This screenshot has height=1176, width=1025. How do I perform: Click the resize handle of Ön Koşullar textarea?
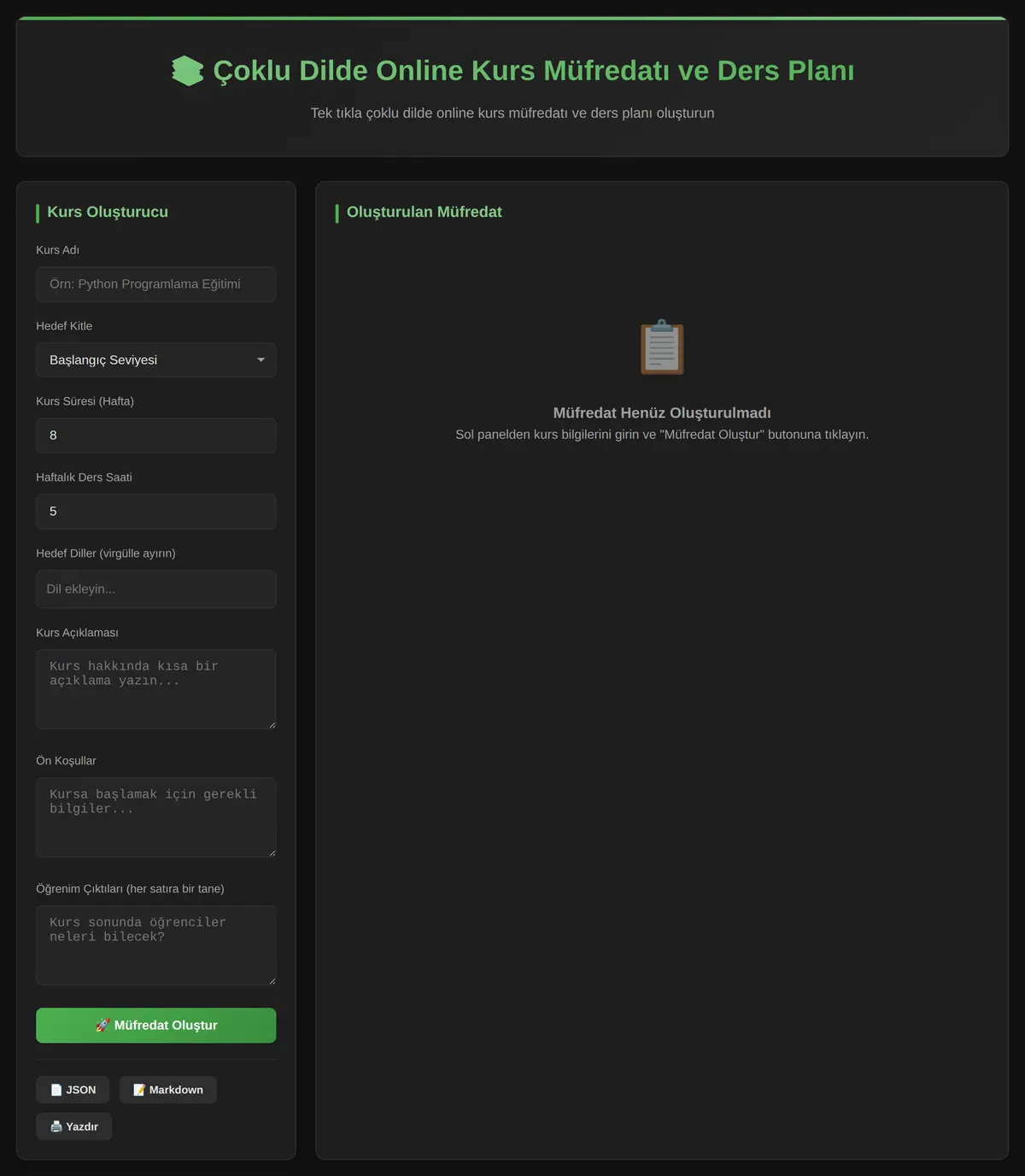point(272,853)
